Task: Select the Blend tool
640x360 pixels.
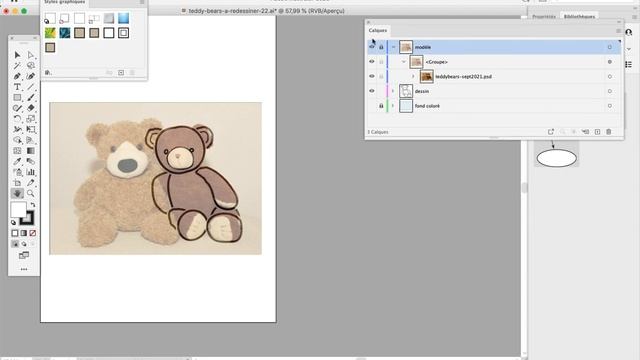Action: [x=31, y=161]
